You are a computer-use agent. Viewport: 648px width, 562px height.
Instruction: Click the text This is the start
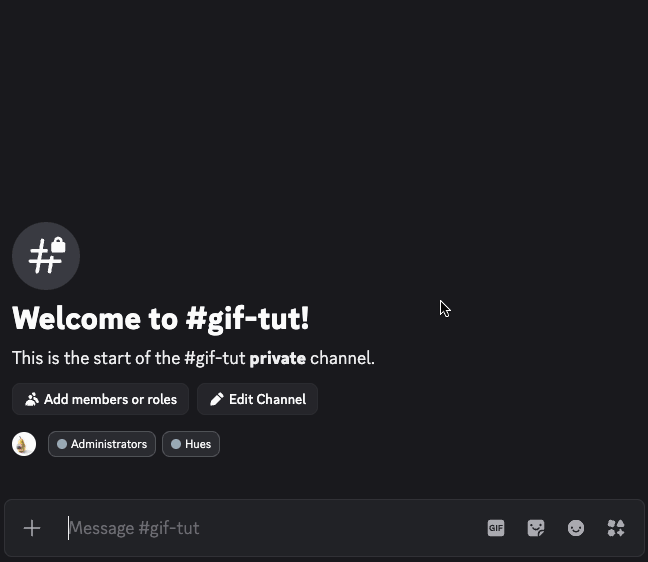coord(80,358)
